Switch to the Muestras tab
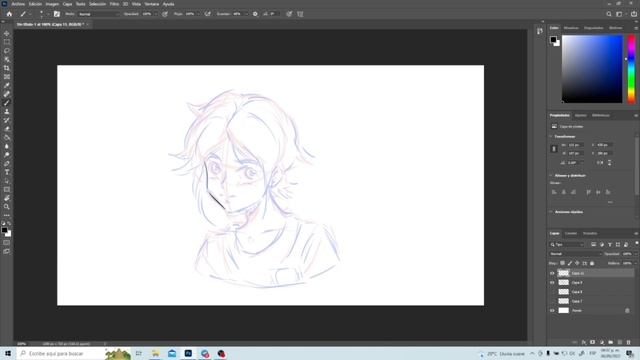The width and height of the screenshot is (640, 360). tap(571, 28)
